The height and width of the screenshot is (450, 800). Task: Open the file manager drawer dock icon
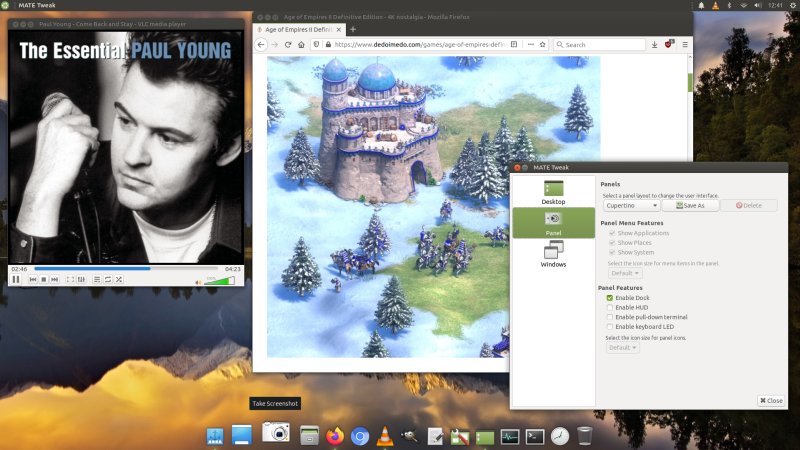pos(309,436)
